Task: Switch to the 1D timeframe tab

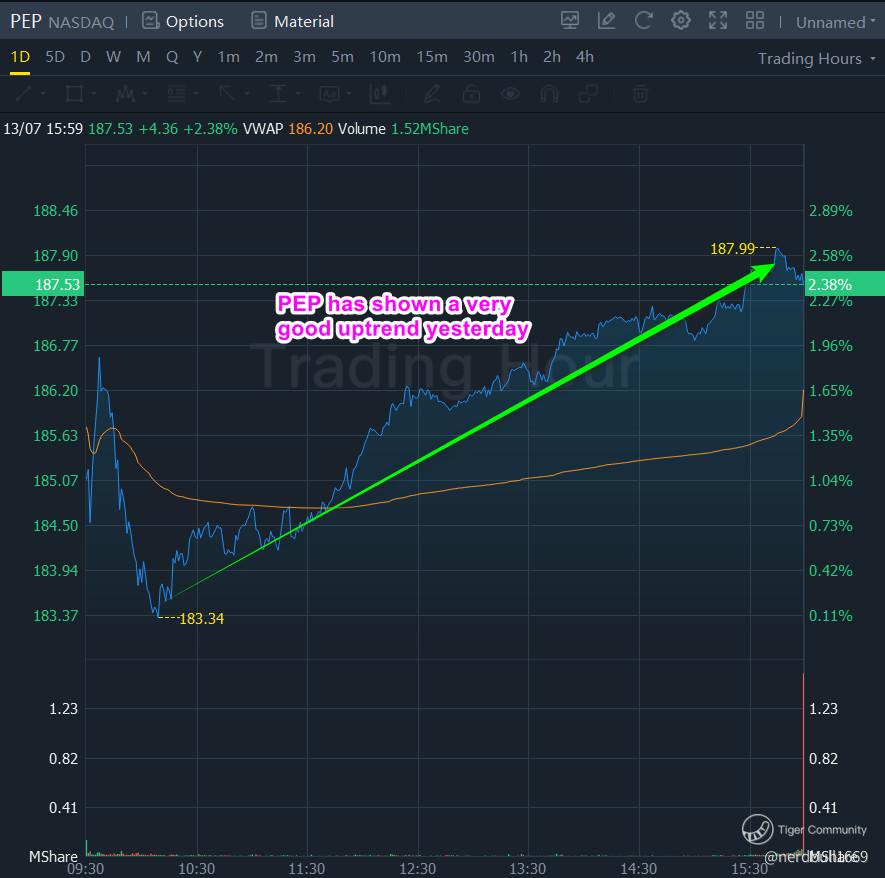Action: [20, 57]
